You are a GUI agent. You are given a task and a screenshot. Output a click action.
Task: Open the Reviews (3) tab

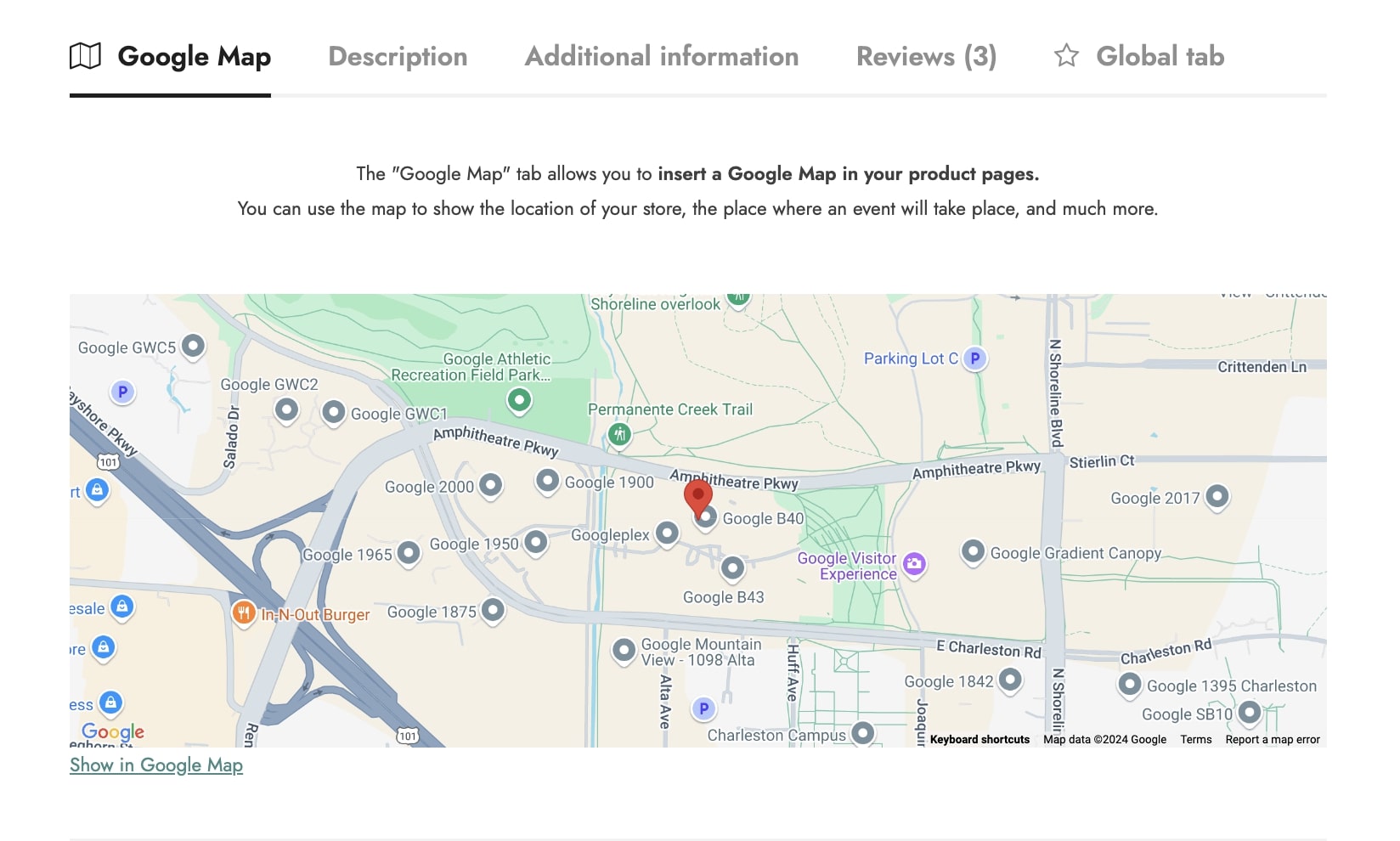coord(926,56)
